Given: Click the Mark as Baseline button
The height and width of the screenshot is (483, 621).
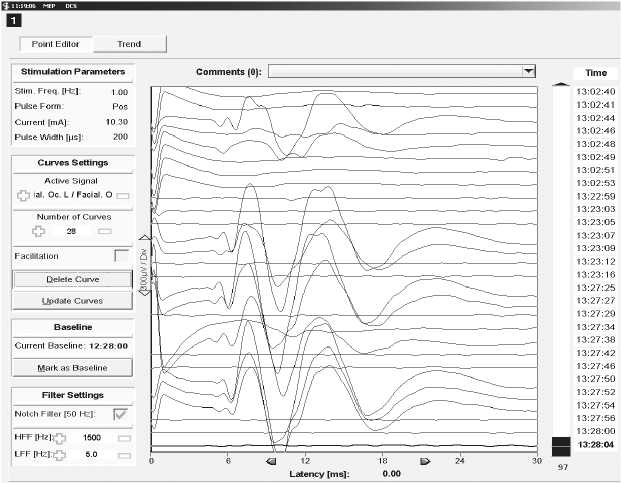Looking at the screenshot, I should coord(71,367).
